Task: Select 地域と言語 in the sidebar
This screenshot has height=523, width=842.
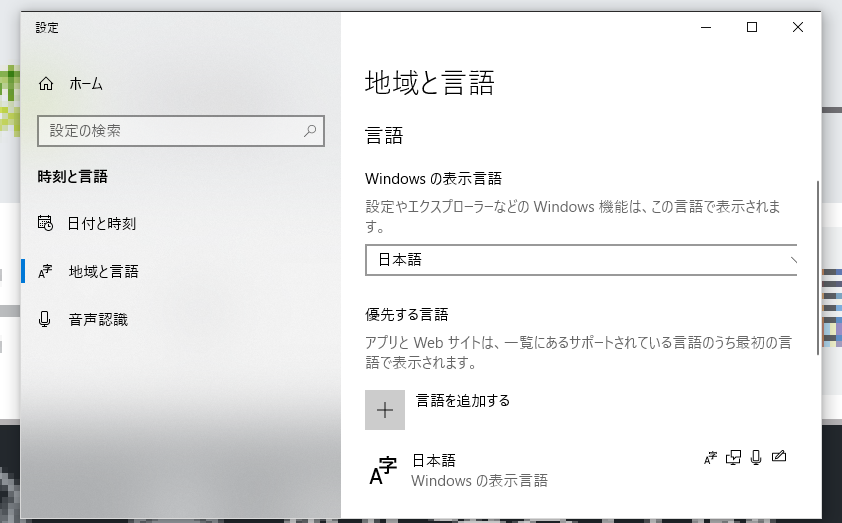Action: tap(103, 272)
